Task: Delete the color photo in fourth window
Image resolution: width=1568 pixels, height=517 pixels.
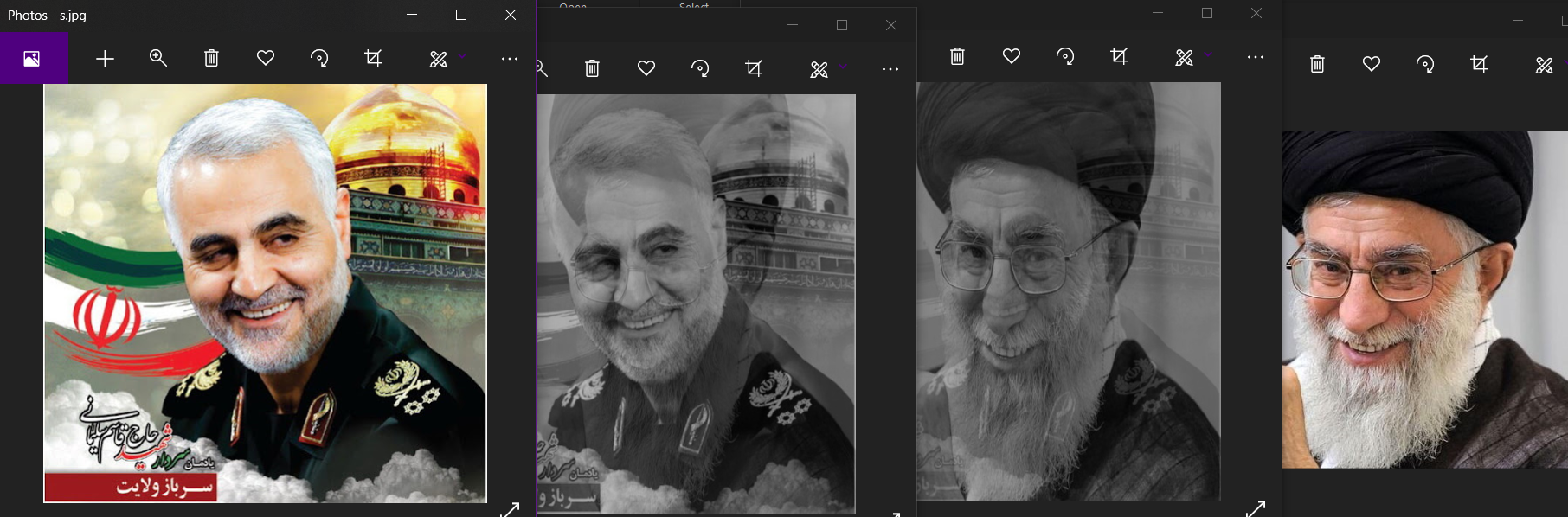Action: [1317, 64]
